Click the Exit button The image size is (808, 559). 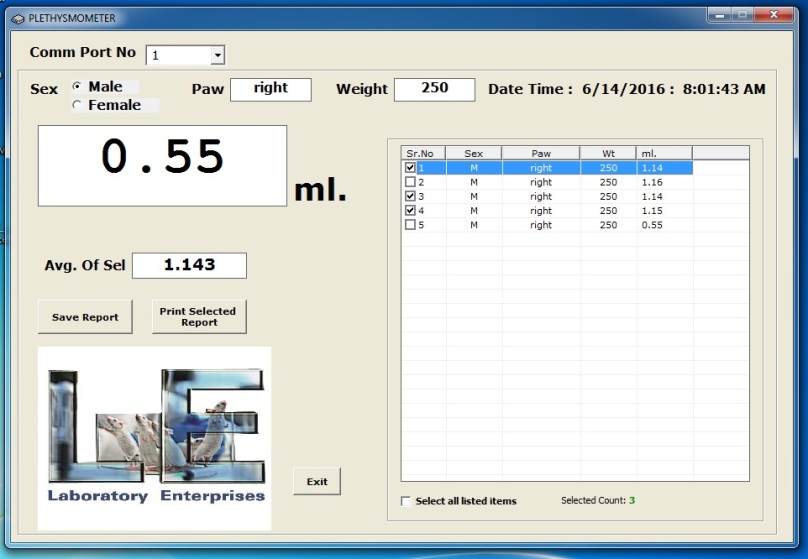tap(317, 481)
